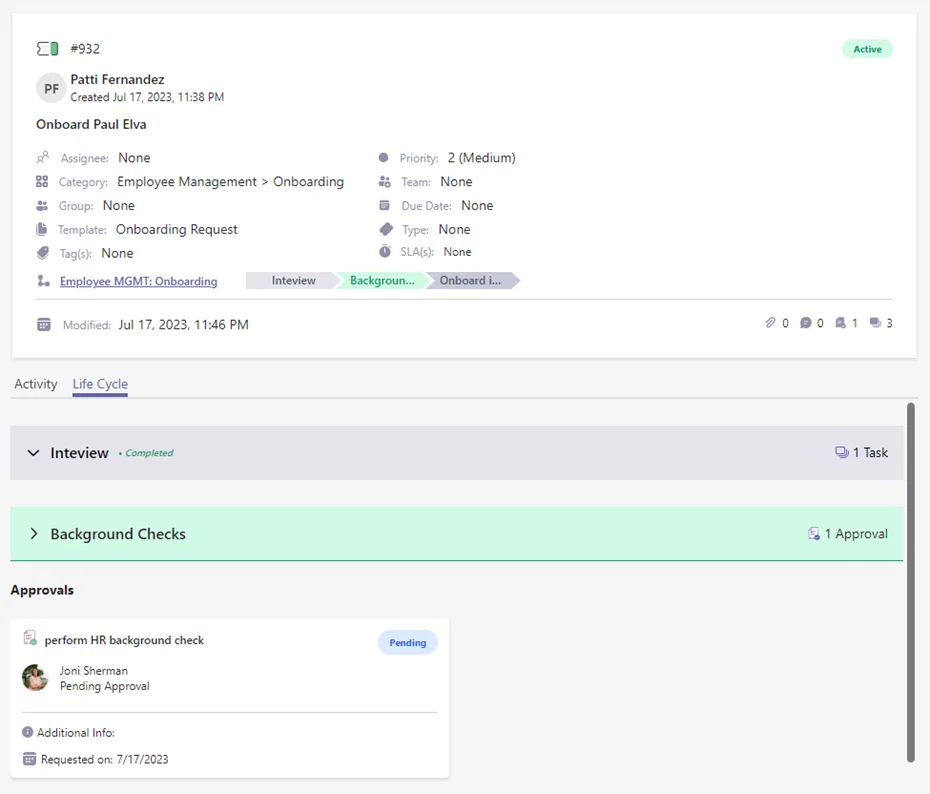Screen dimensions: 930x794
Task: Click the Requested on calendar icon
Action: click(x=29, y=759)
